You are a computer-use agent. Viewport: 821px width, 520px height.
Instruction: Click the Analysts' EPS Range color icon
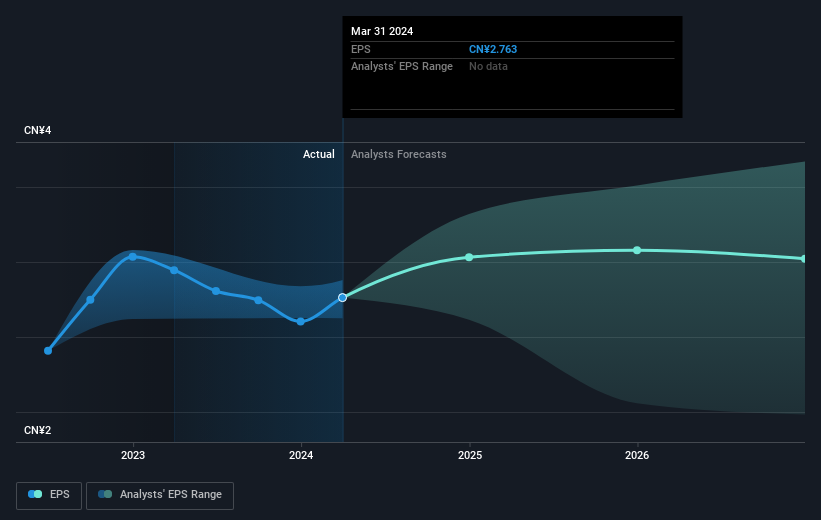pyautogui.click(x=105, y=494)
